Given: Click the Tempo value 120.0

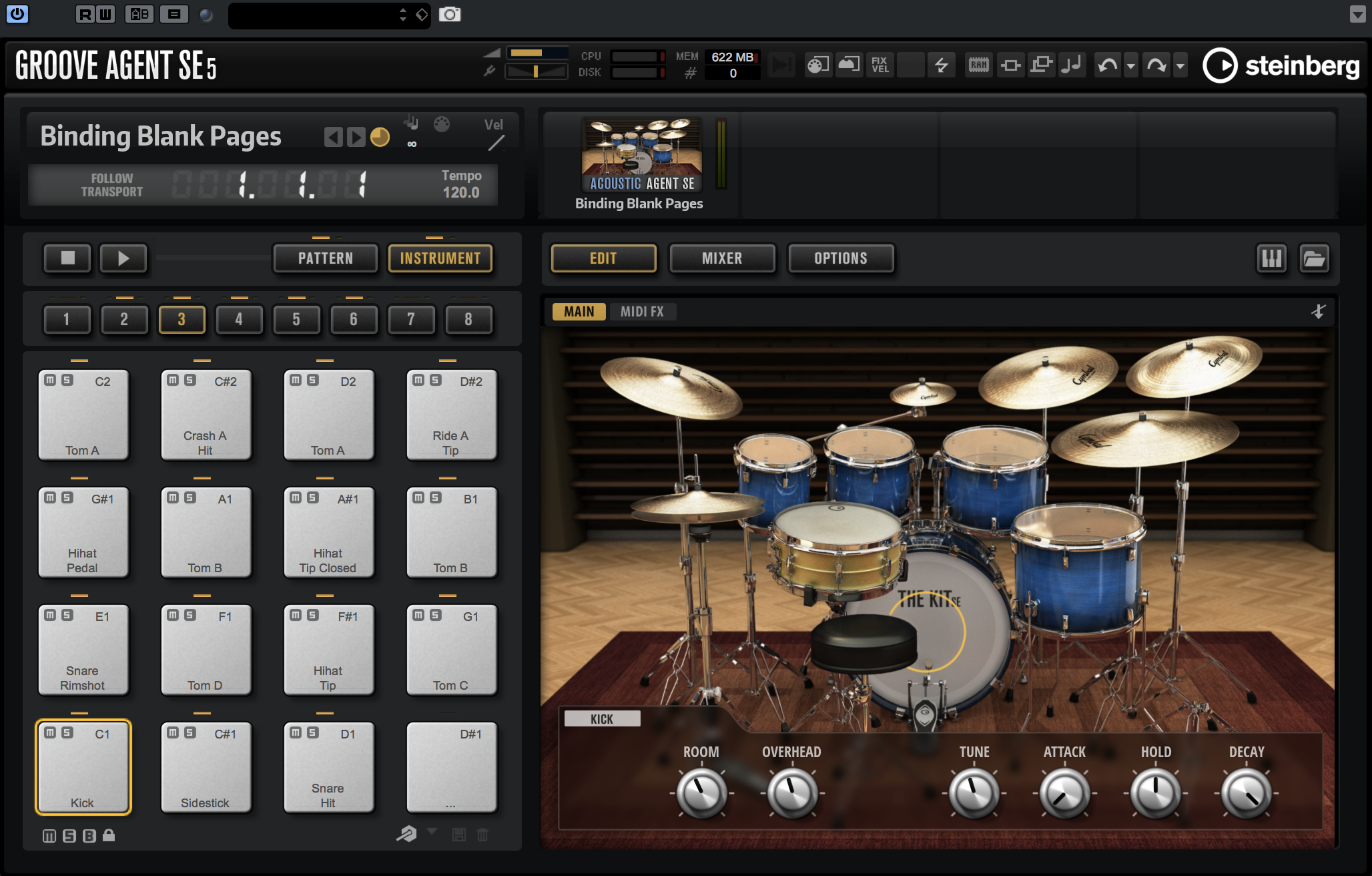Looking at the screenshot, I should point(460,192).
